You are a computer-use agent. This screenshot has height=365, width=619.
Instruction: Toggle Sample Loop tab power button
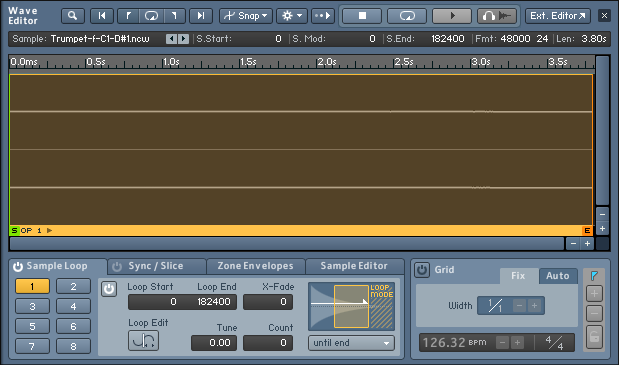[18, 267]
